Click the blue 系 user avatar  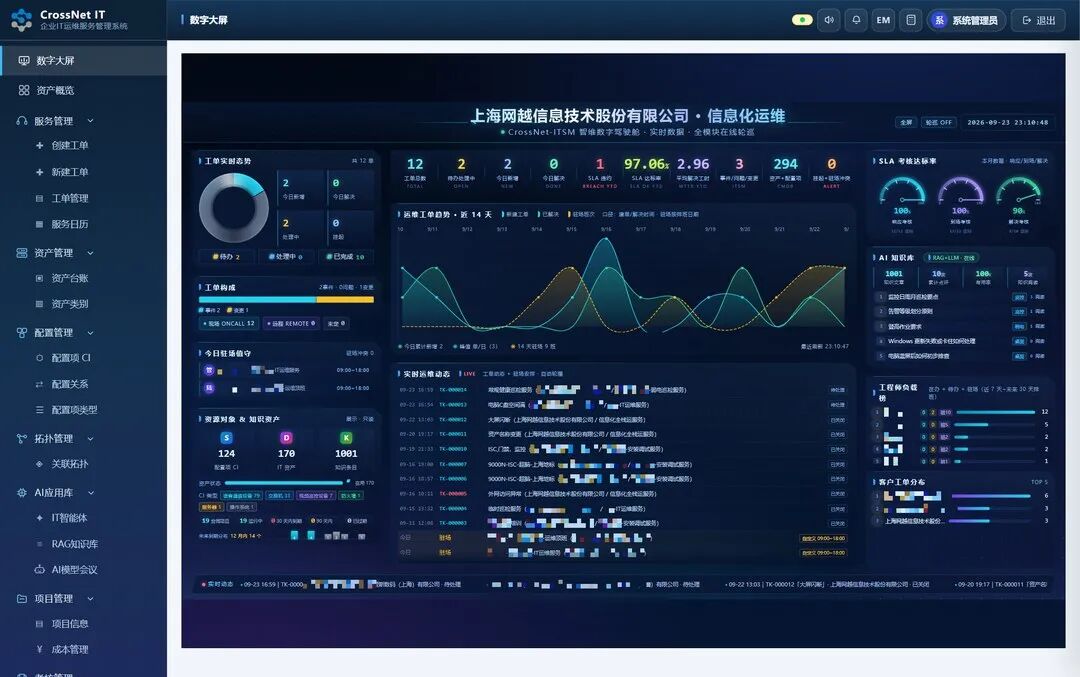(x=939, y=20)
